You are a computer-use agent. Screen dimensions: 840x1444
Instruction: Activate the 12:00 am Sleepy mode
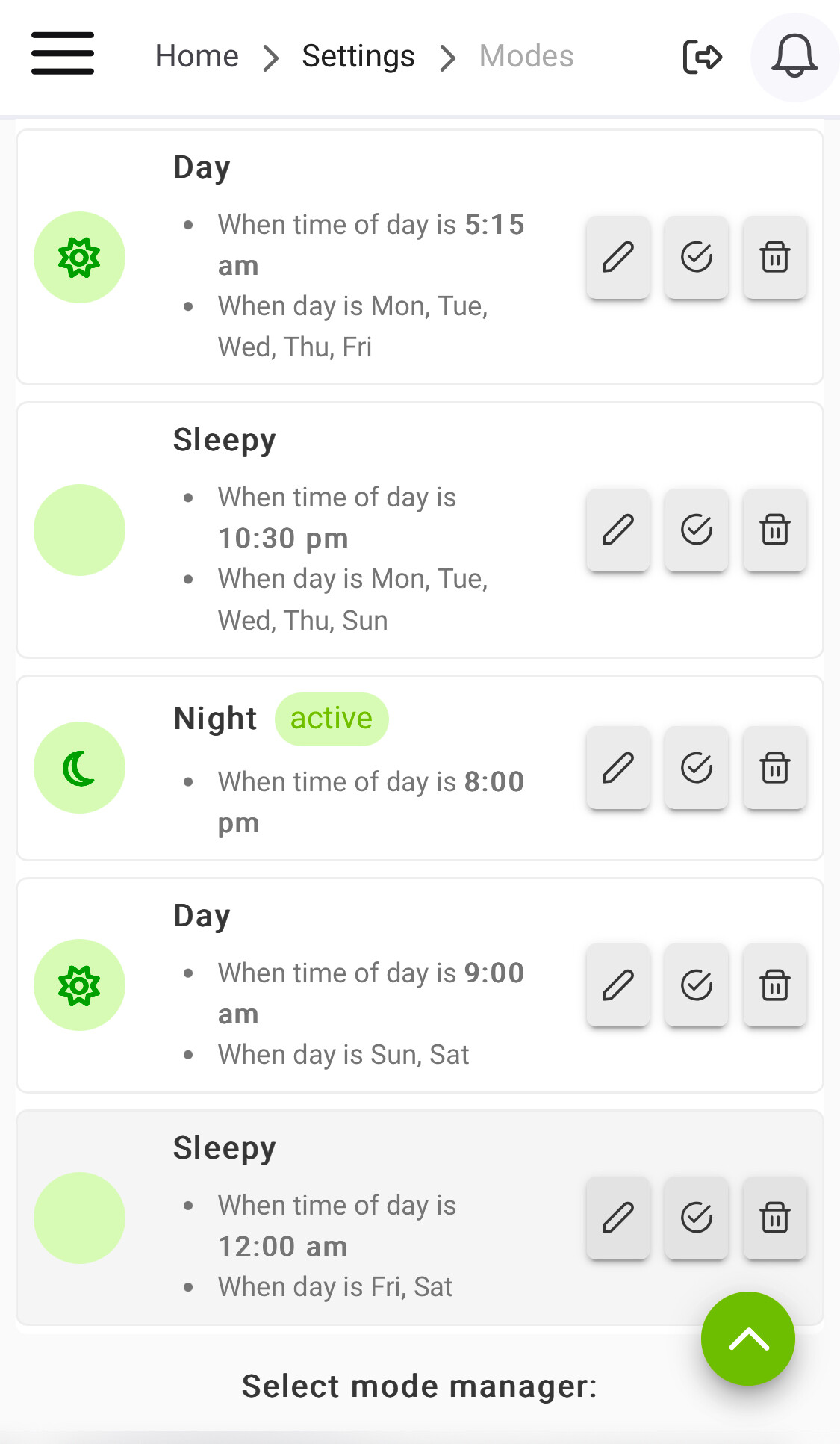pos(697,1218)
